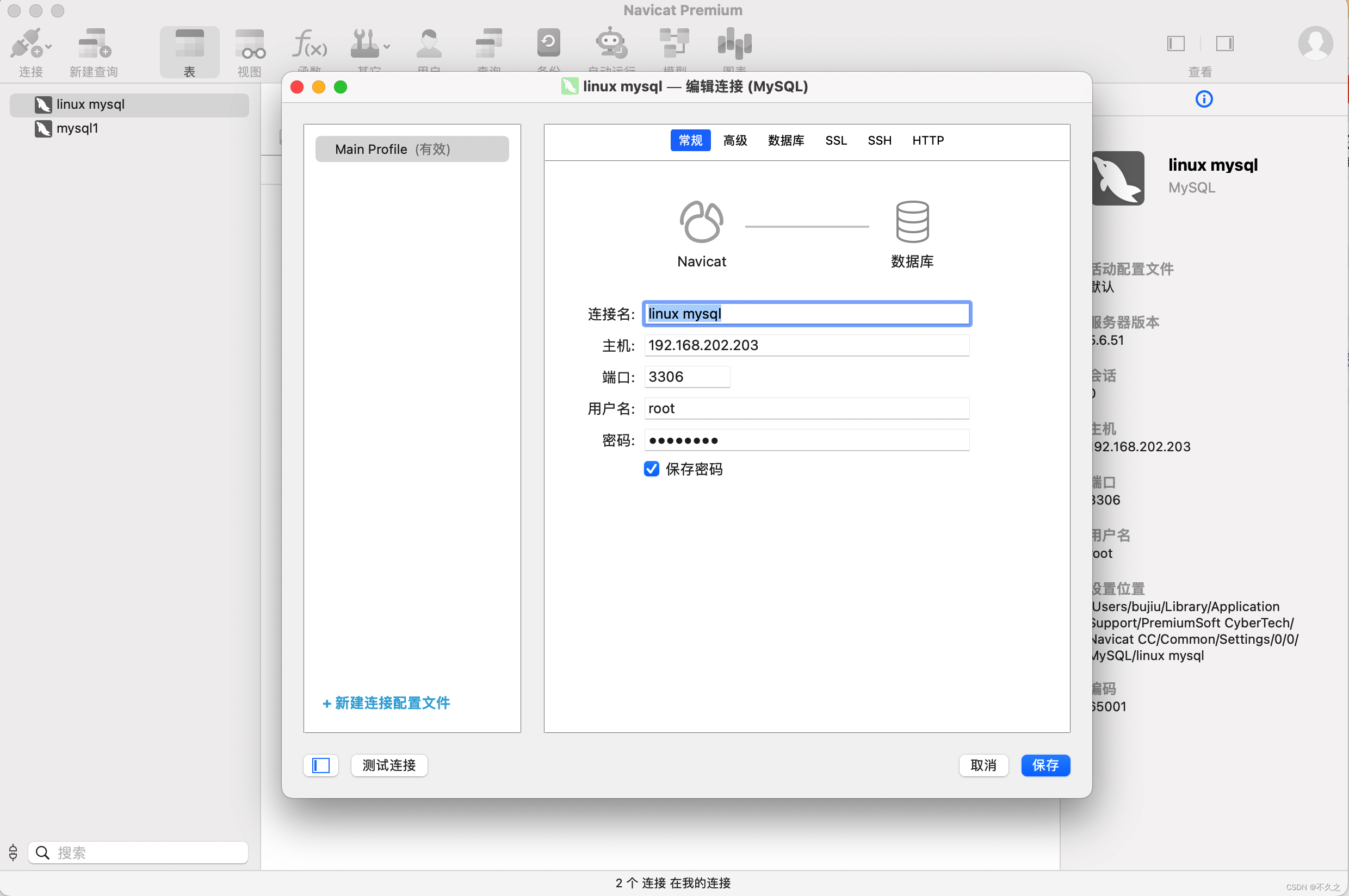Select Main Profile (有效) entry
The width and height of the screenshot is (1349, 896).
click(412, 149)
